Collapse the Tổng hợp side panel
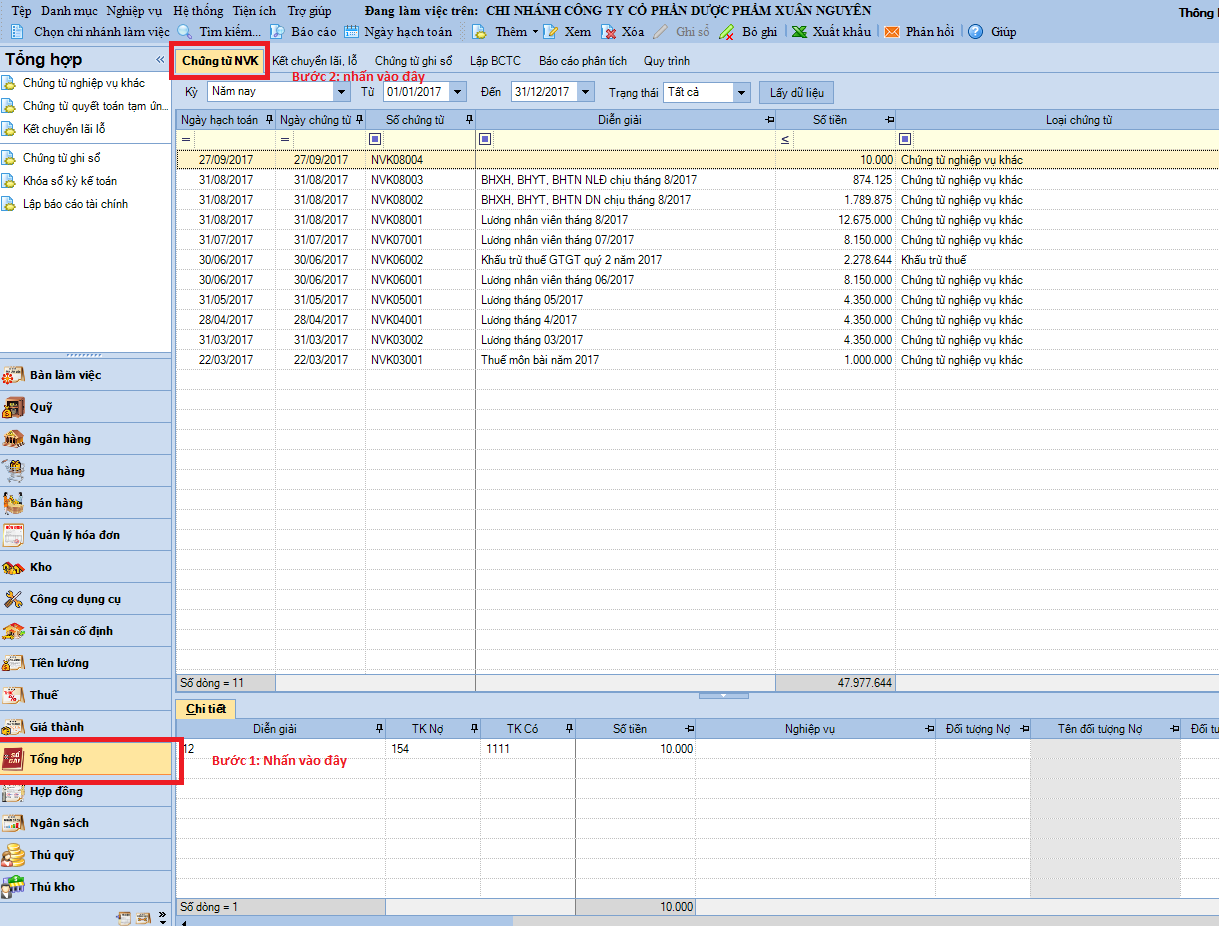Image resolution: width=1219 pixels, height=926 pixels. [x=160, y=60]
